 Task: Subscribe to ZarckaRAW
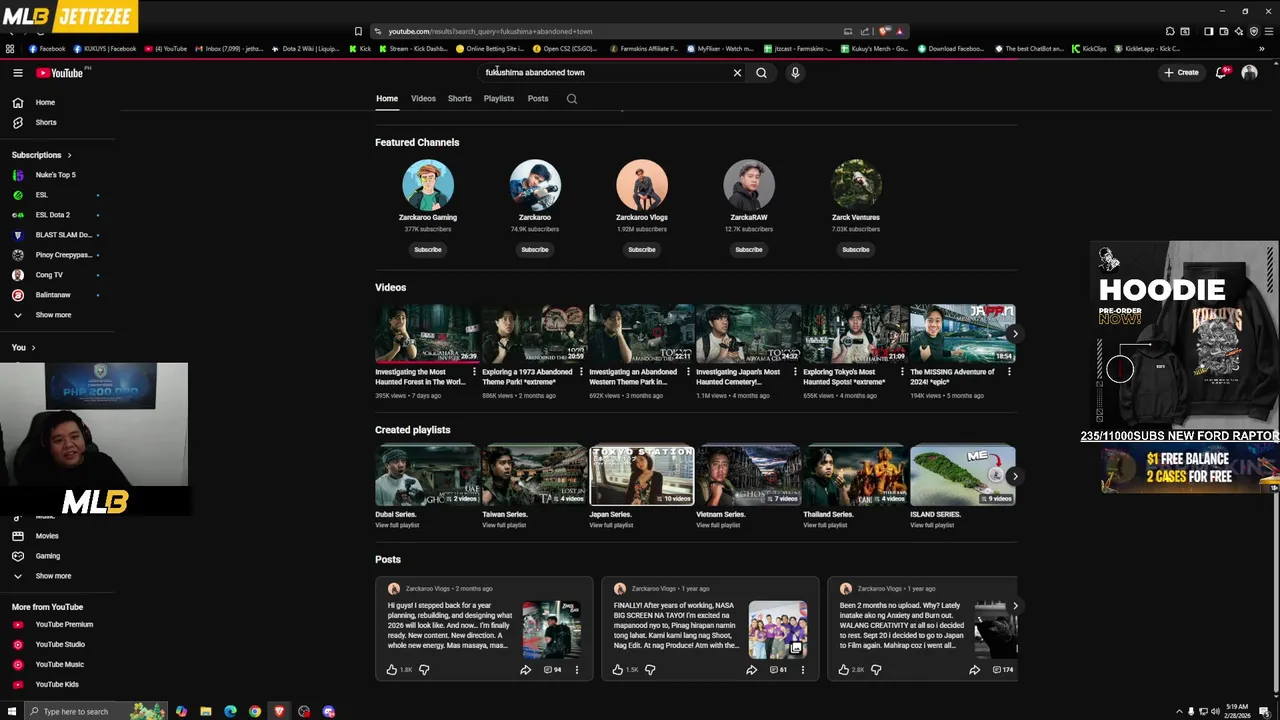749,250
